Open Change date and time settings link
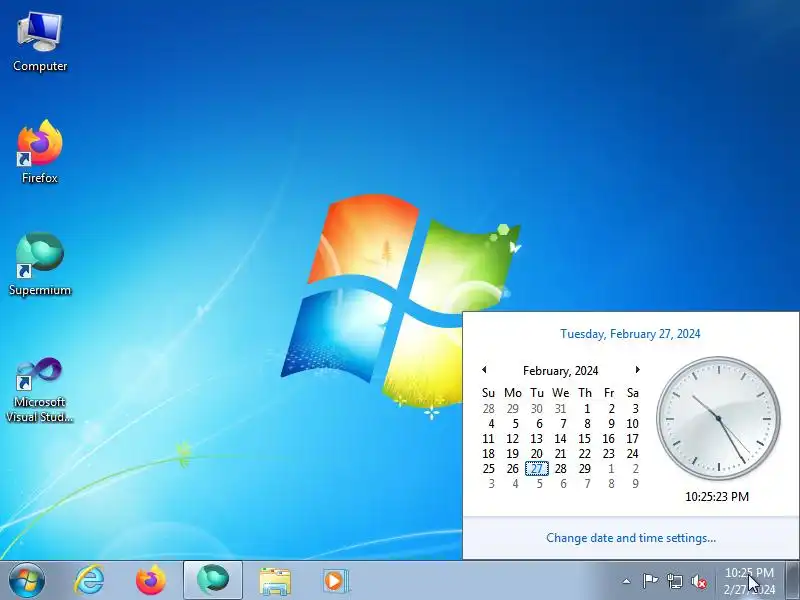The height and width of the screenshot is (600, 800). coord(631,538)
